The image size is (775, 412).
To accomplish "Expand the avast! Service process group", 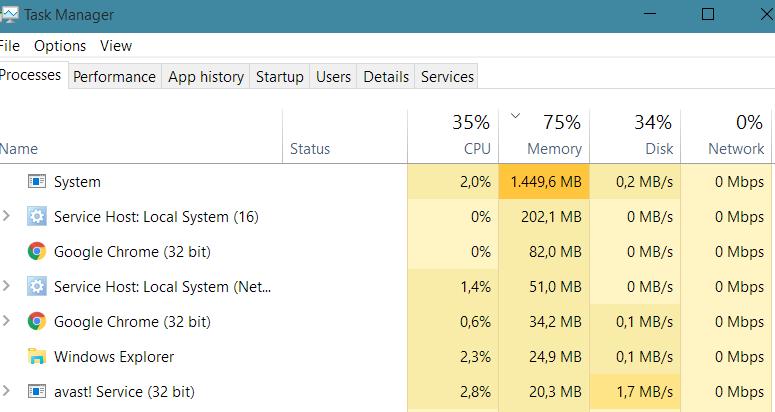I will tap(7, 391).
